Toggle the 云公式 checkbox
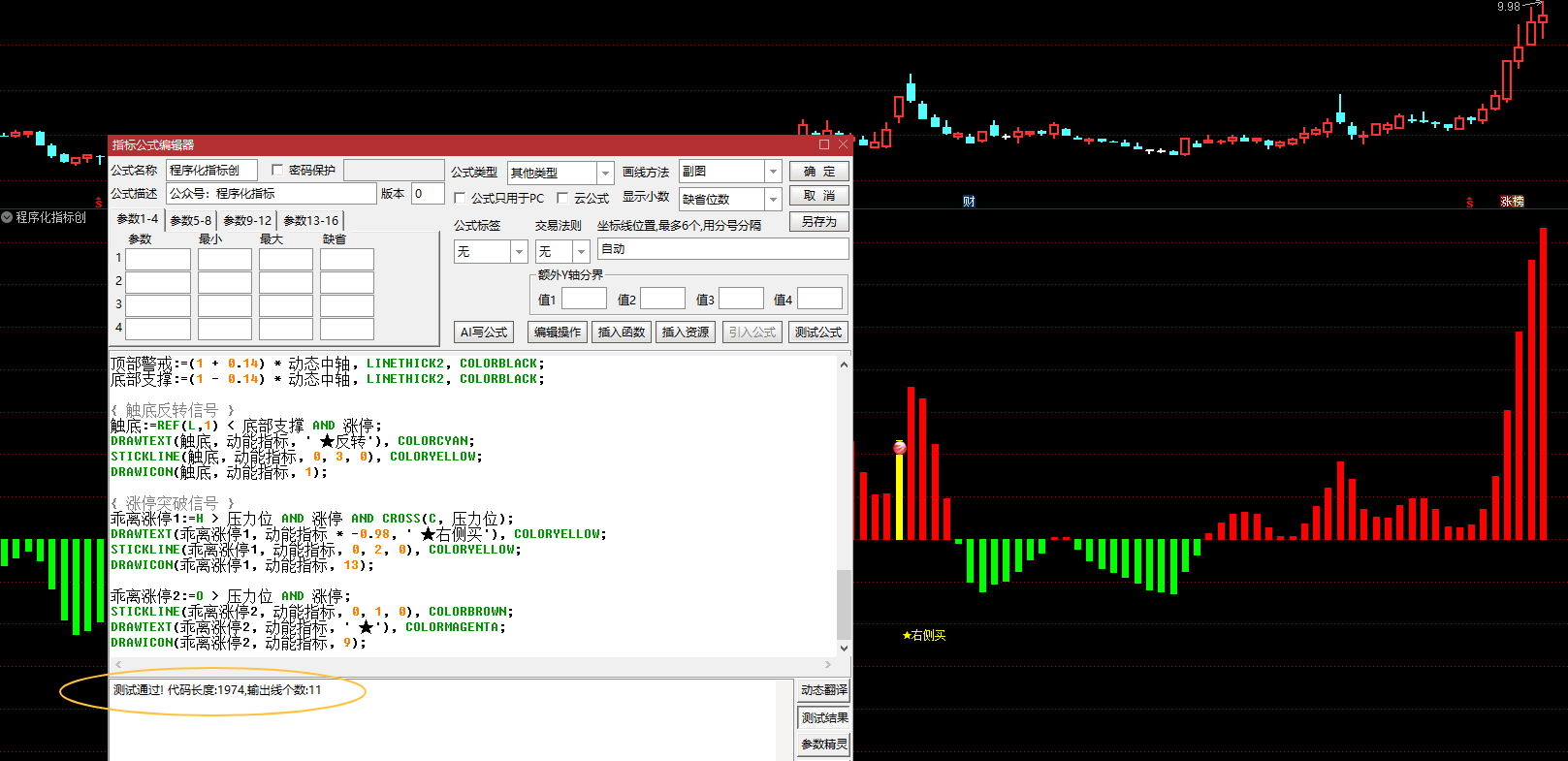The width and height of the screenshot is (1568, 761). (562, 198)
